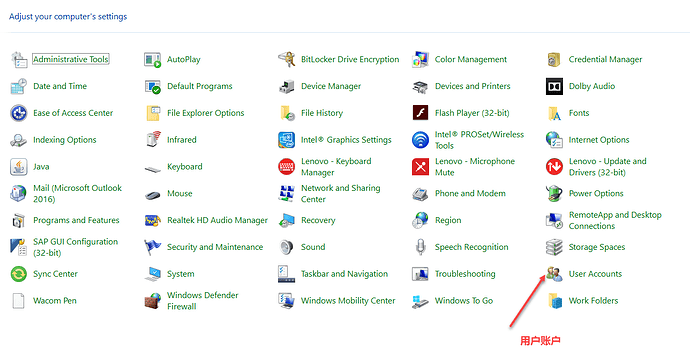
Task: Click the Mail Outlook 2016 icon
Action: click(x=19, y=194)
